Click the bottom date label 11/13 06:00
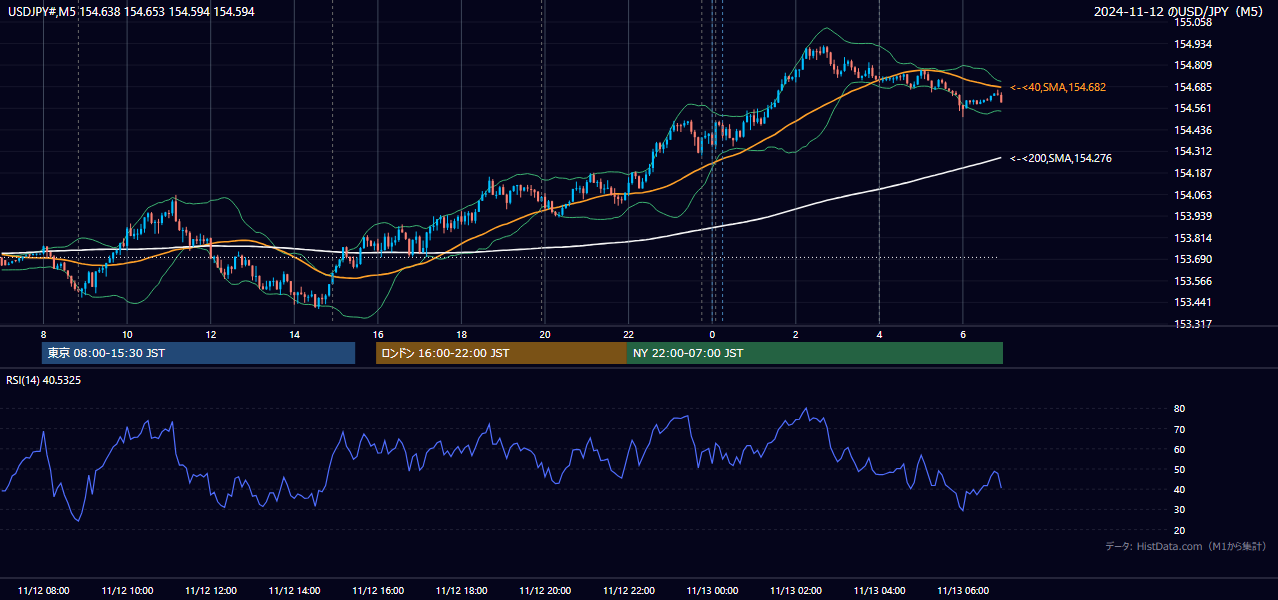1278x600 pixels. click(x=963, y=591)
